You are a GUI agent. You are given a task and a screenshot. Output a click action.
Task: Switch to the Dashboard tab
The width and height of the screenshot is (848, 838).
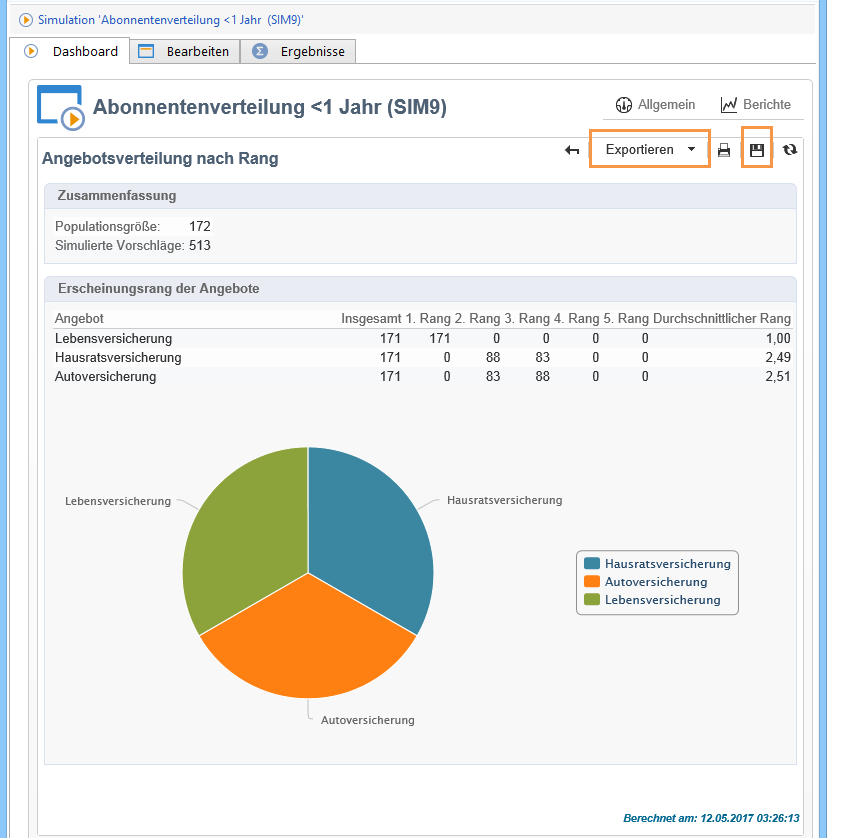tap(70, 51)
